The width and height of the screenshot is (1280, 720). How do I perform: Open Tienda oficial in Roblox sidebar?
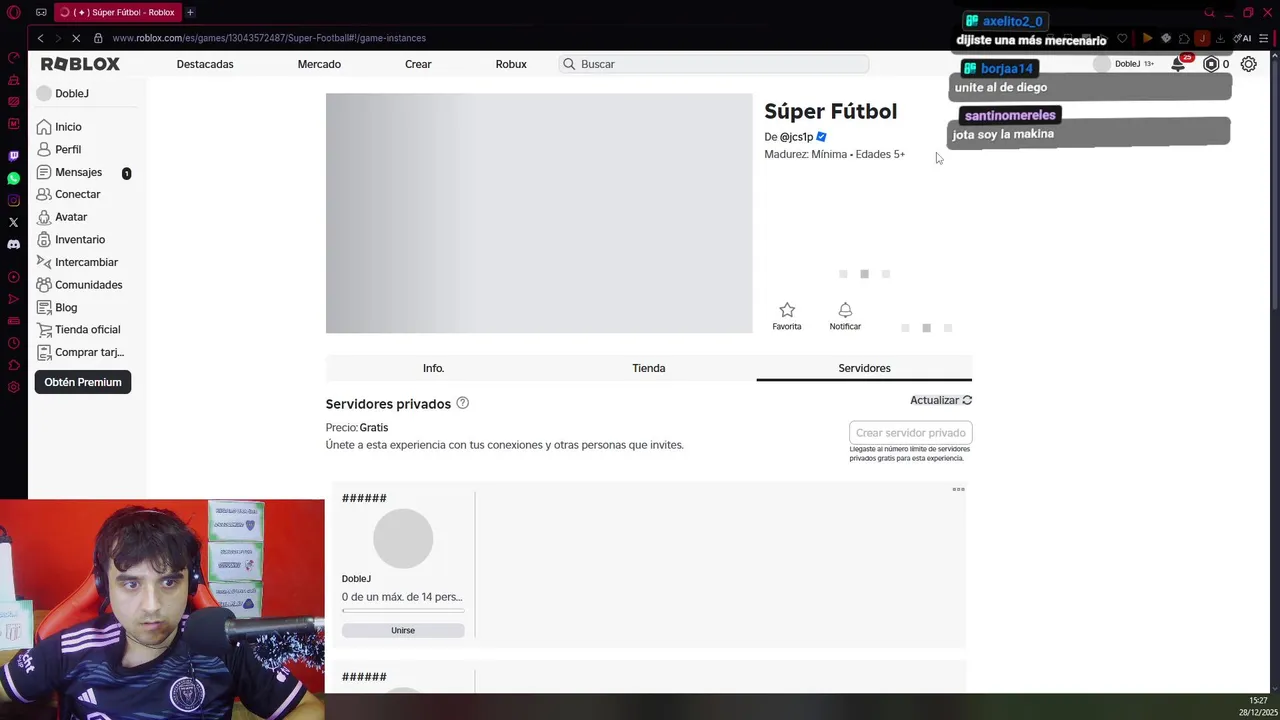[x=78, y=330]
